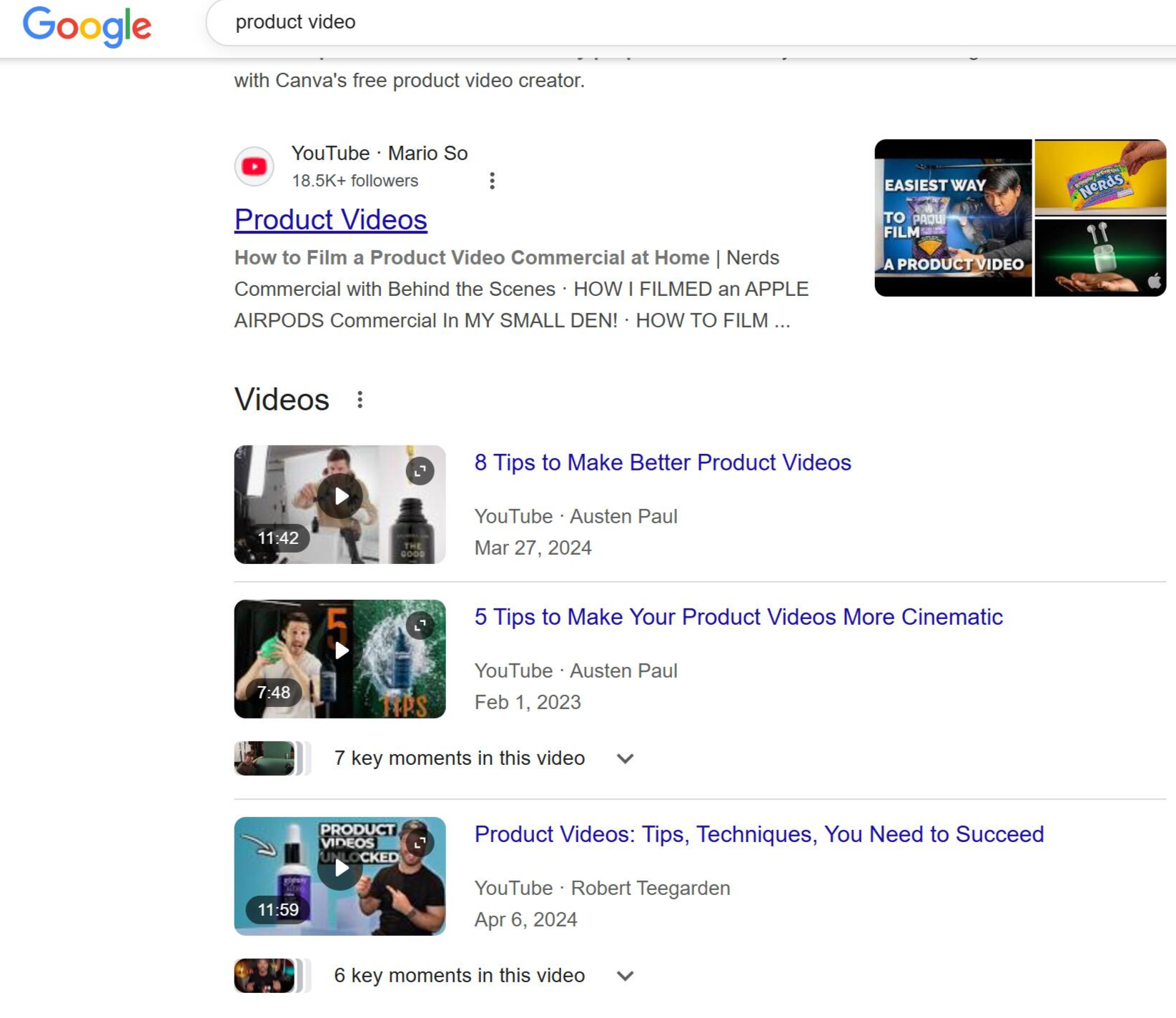Click the 7:48 duration badge
The width and height of the screenshot is (1176, 1018).
pyautogui.click(x=274, y=693)
